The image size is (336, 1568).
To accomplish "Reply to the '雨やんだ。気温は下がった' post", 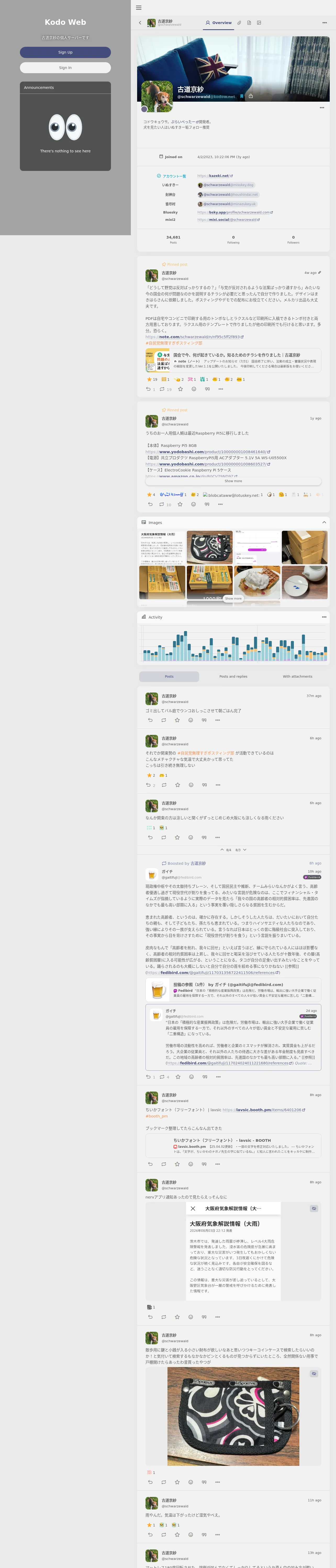I will pyautogui.click(x=150, y=1535).
